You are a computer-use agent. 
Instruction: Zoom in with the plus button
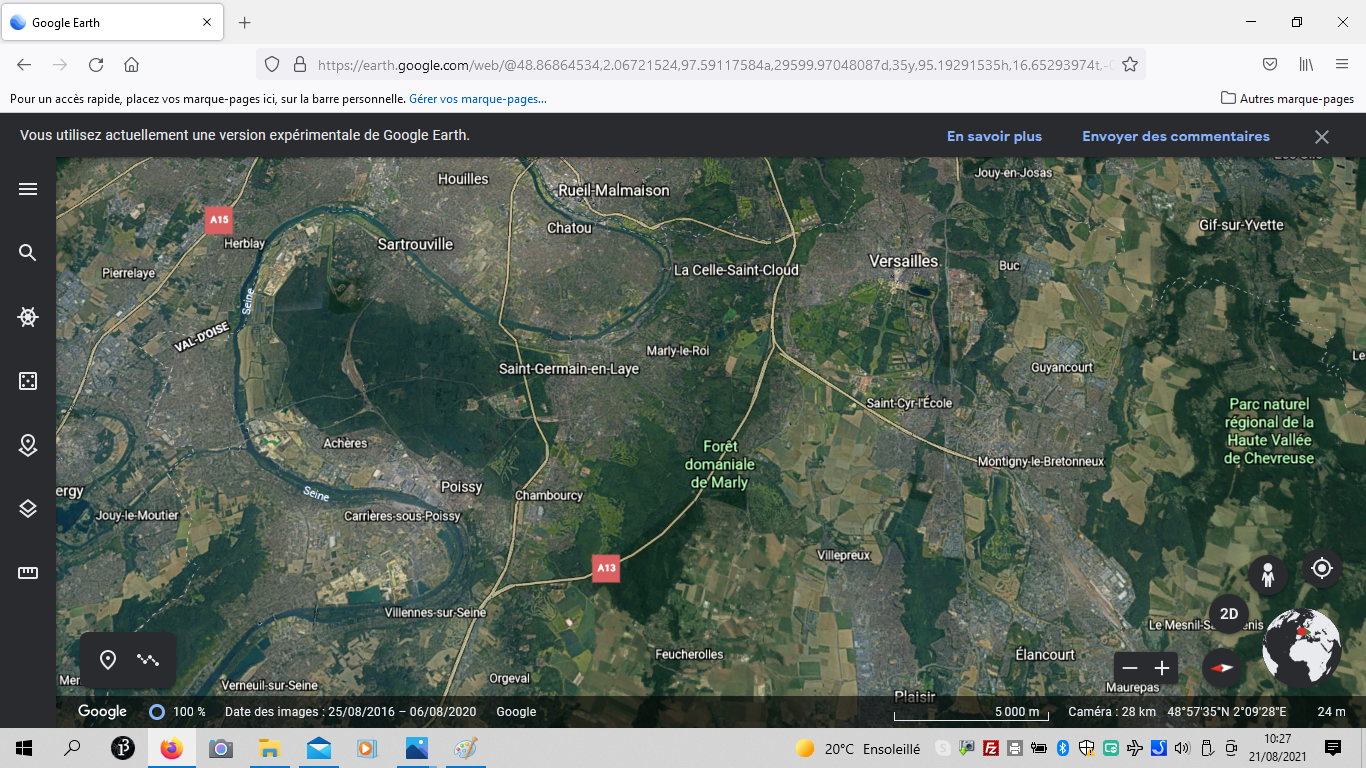pos(1162,668)
